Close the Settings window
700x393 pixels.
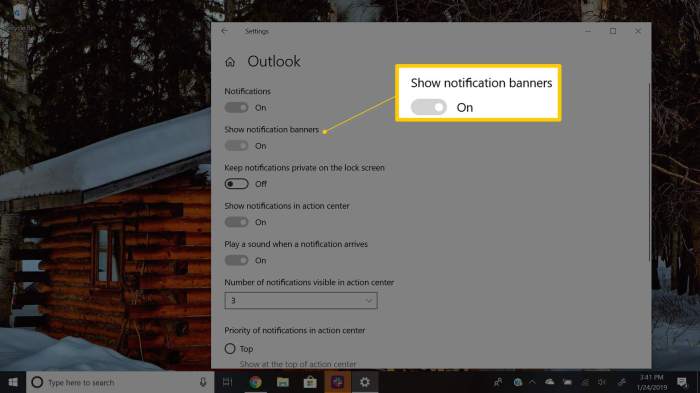coord(638,31)
